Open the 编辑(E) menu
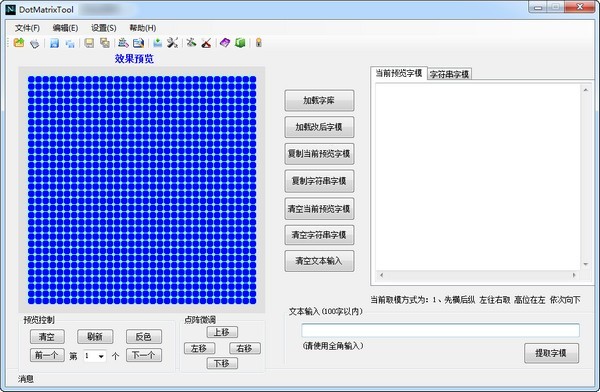This screenshot has height=392, width=600. [x=65, y=28]
